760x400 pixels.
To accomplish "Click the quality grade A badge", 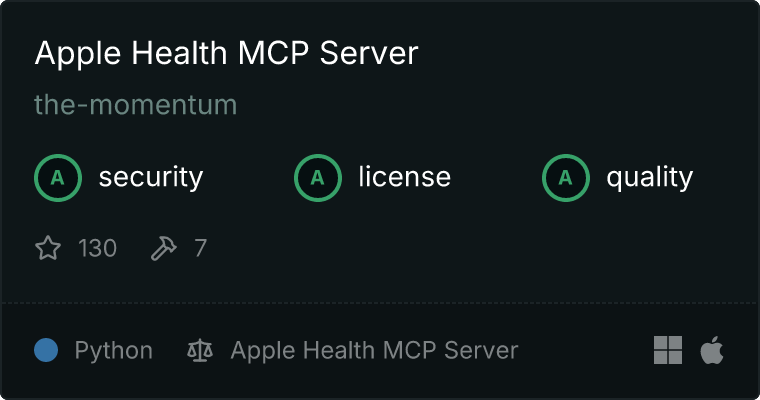I will (x=566, y=178).
